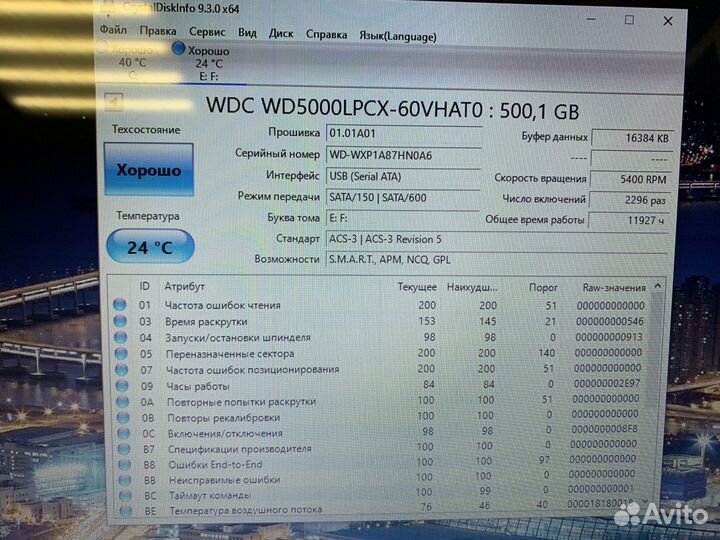This screenshot has height=540, width=720.
Task: Click the scroll down arrow of attribute list
Action: click(645, 501)
